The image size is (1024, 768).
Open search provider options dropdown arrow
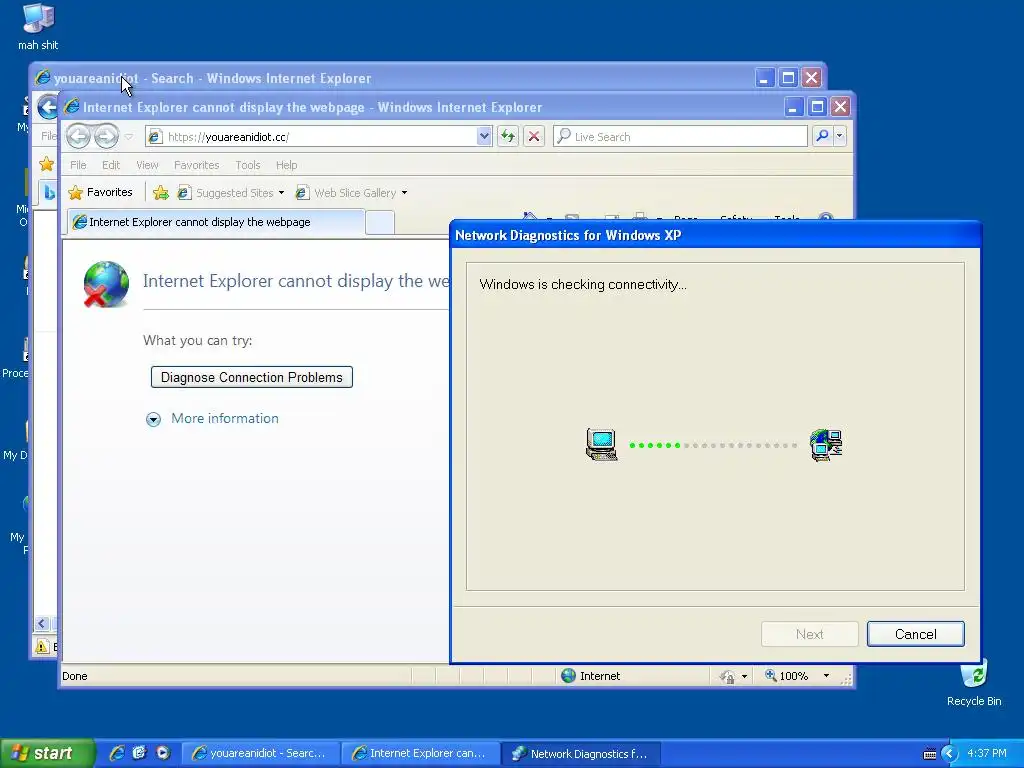840,136
